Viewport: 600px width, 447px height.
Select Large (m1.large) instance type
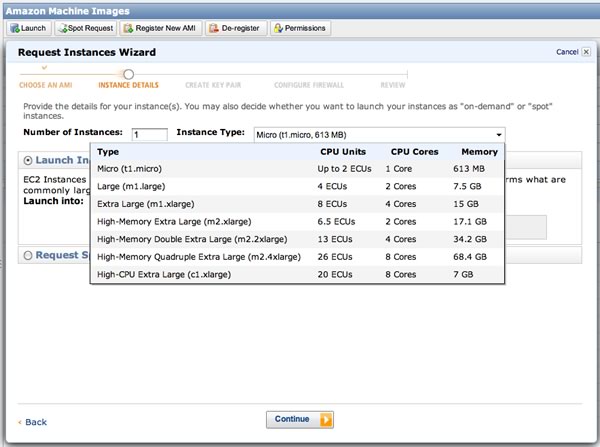pos(129,186)
